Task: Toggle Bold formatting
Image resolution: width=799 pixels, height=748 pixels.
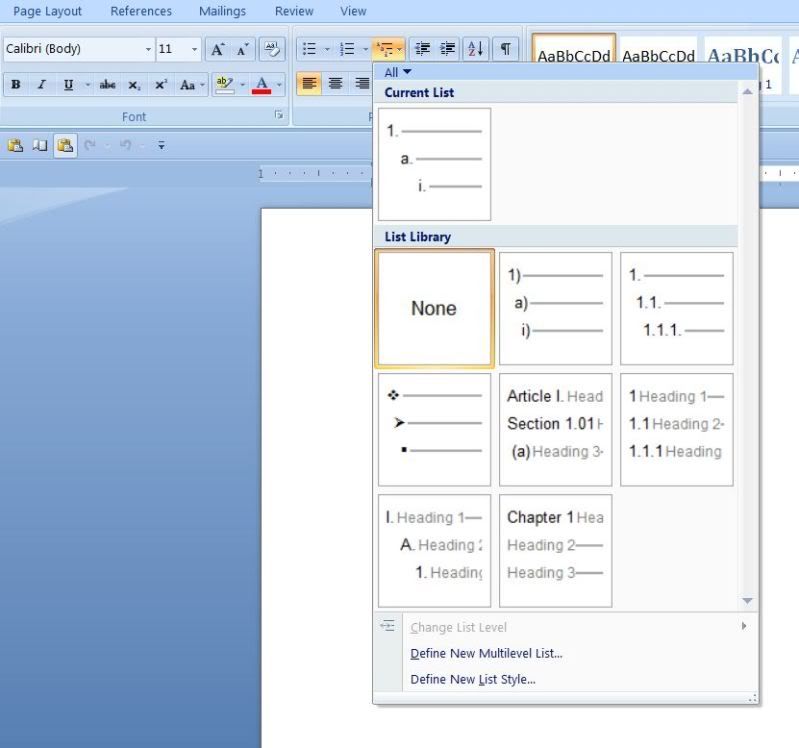Action: coord(16,85)
